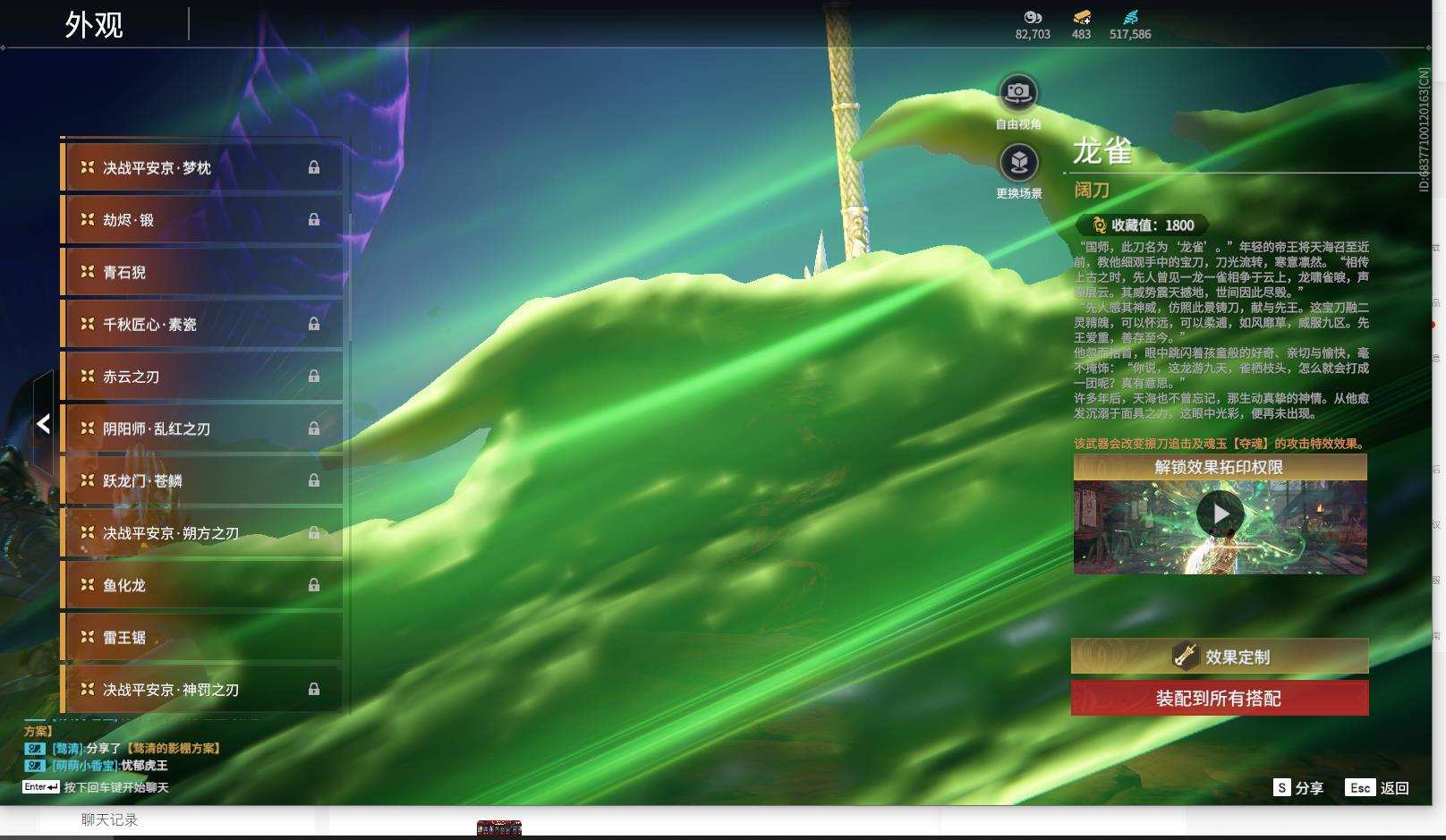Viewport: 1446px width, 840px height.
Task: Select the 雷王锯 skin row
Action: 201,637
